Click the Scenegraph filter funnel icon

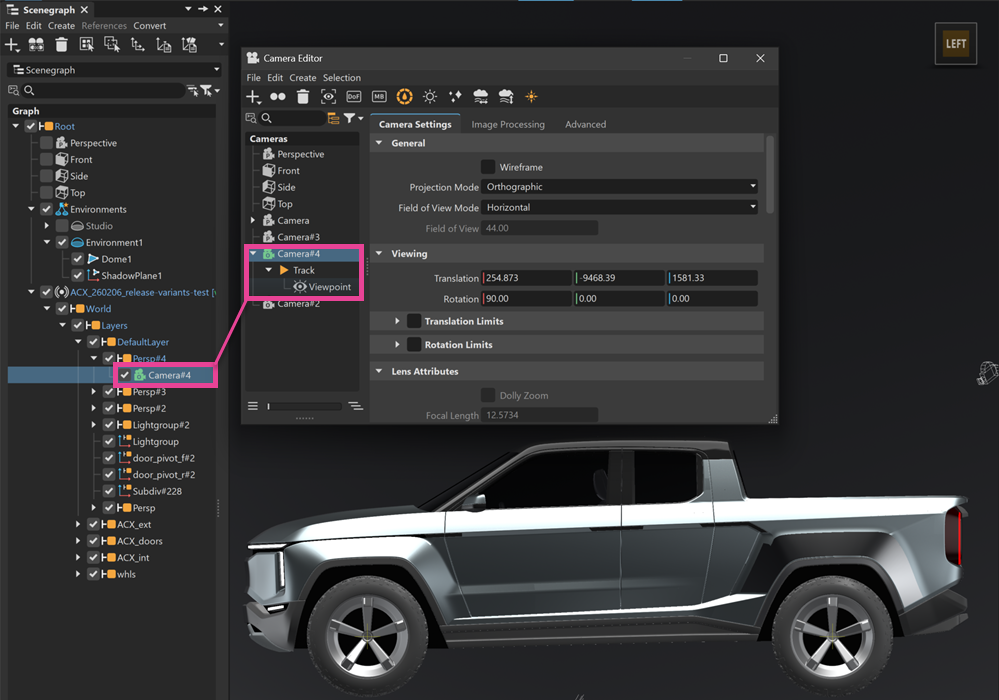(x=206, y=90)
